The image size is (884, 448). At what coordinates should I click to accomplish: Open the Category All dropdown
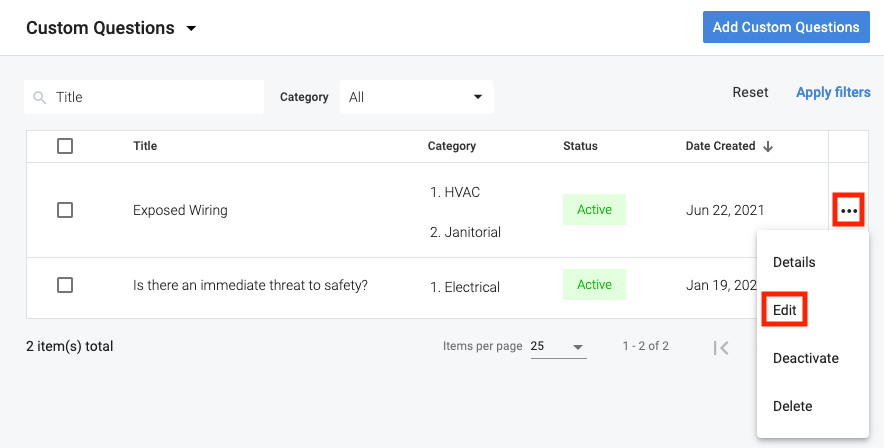(416, 97)
